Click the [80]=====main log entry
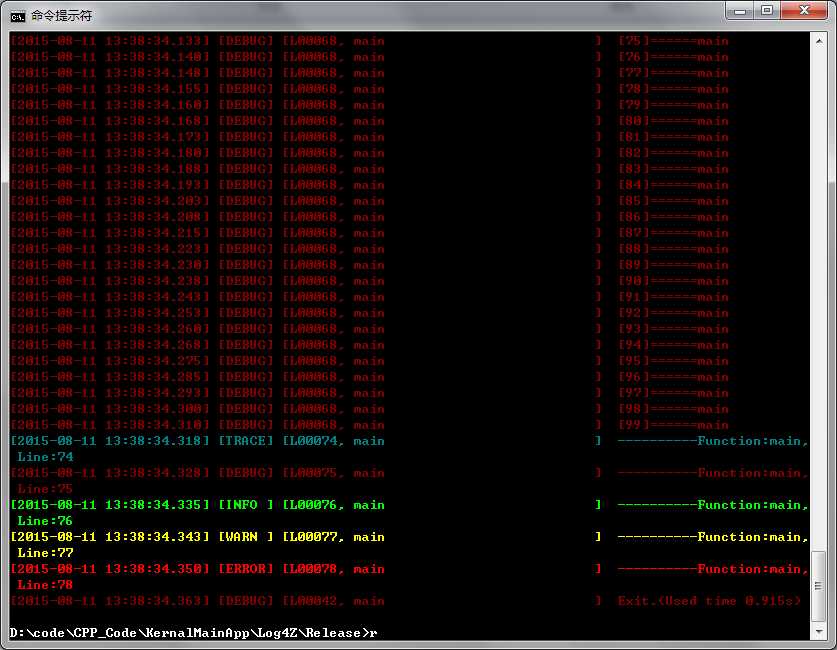This screenshot has height=650, width=837. coord(673,121)
